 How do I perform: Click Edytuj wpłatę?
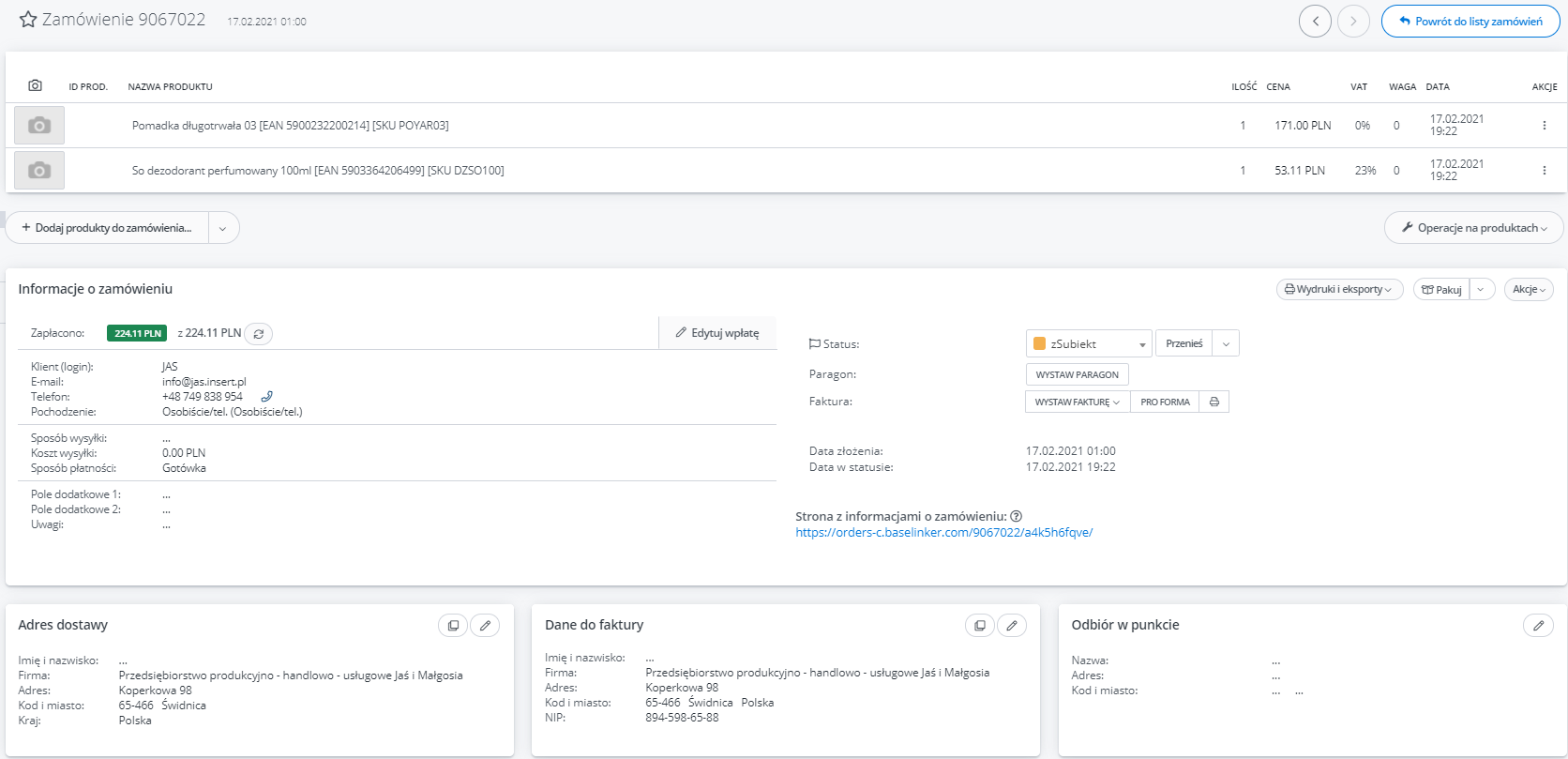tap(718, 332)
